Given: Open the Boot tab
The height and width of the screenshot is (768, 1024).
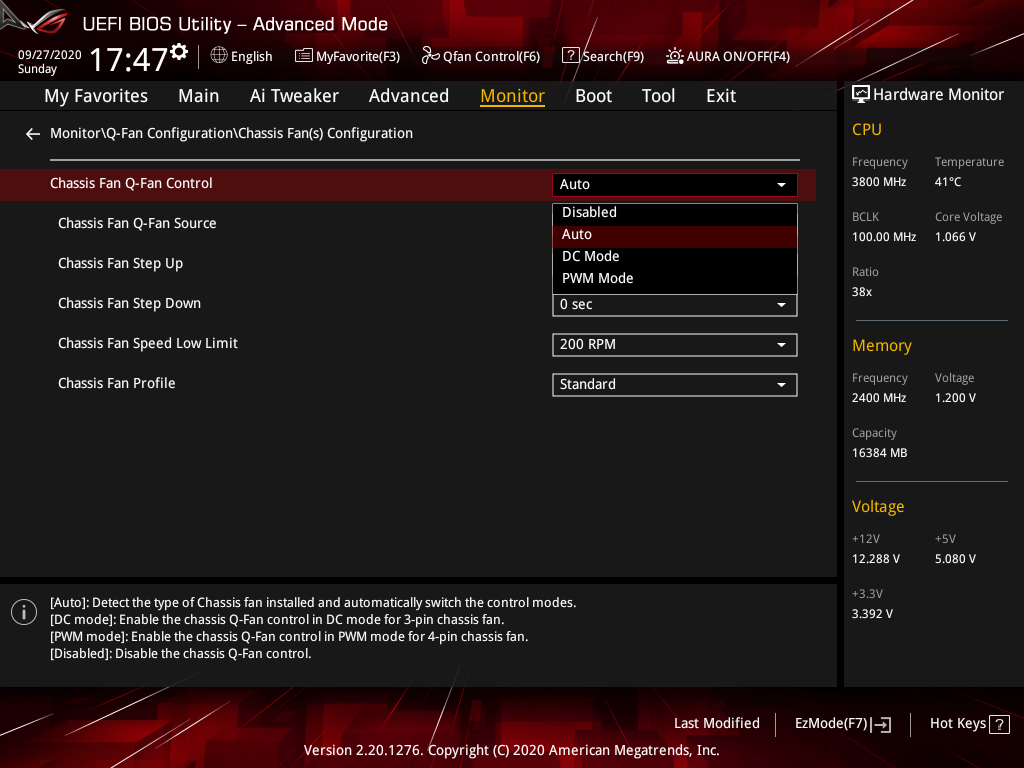Looking at the screenshot, I should click(x=593, y=96).
